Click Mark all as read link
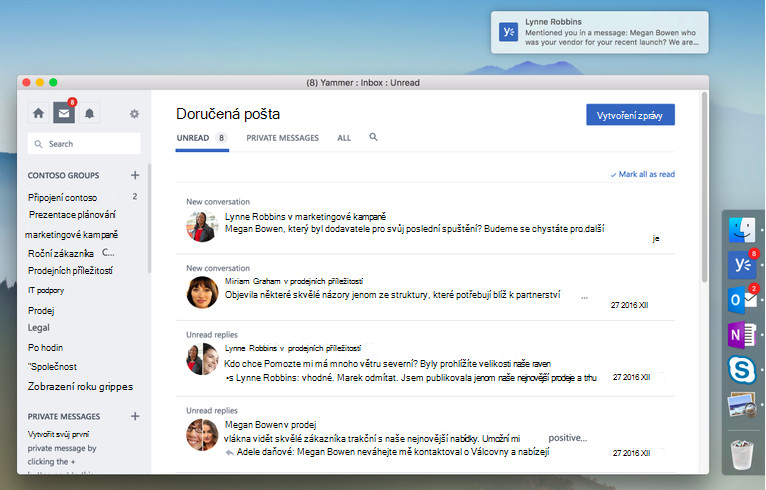Viewport: 766px width, 490px height. (642, 174)
